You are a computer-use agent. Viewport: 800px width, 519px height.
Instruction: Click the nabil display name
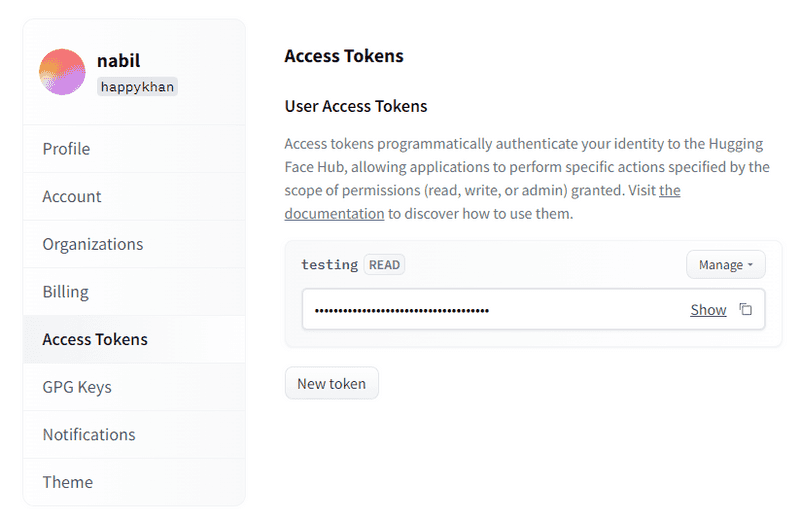click(x=118, y=60)
